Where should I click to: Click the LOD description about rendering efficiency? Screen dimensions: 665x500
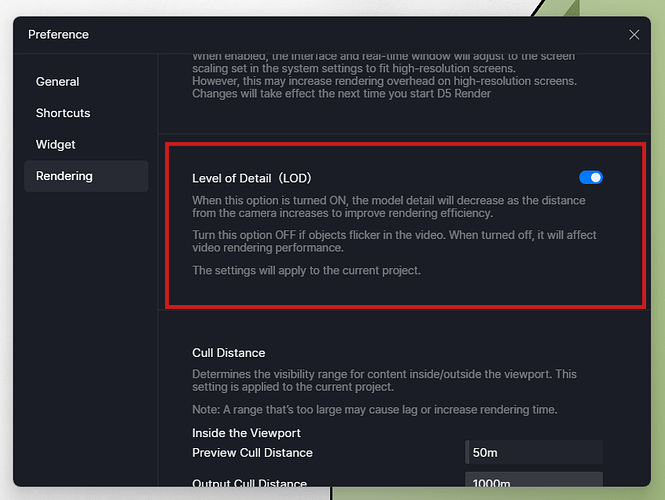(x=388, y=207)
